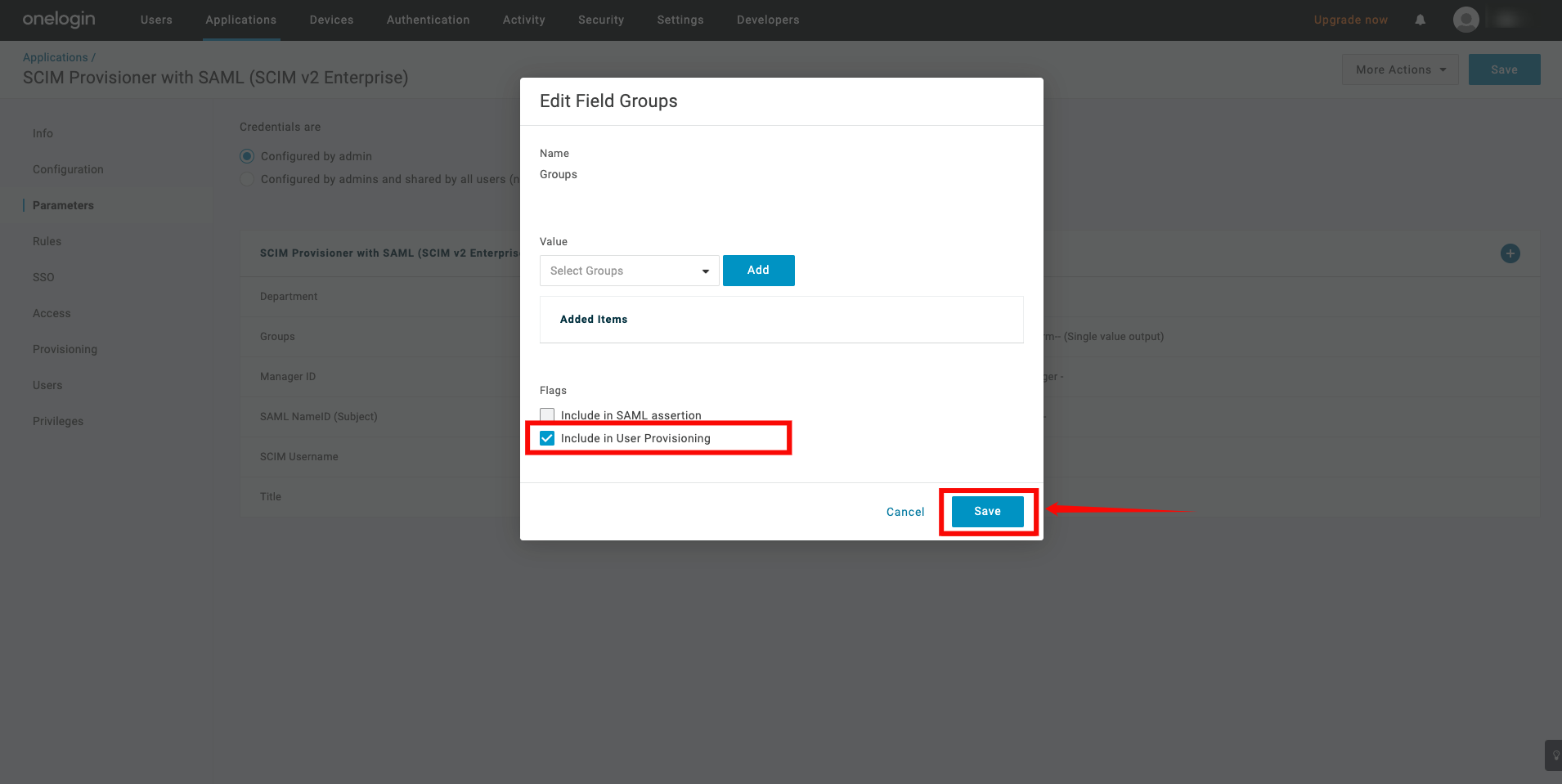Image resolution: width=1562 pixels, height=784 pixels.
Task: Open the Security top menu
Action: click(x=601, y=20)
